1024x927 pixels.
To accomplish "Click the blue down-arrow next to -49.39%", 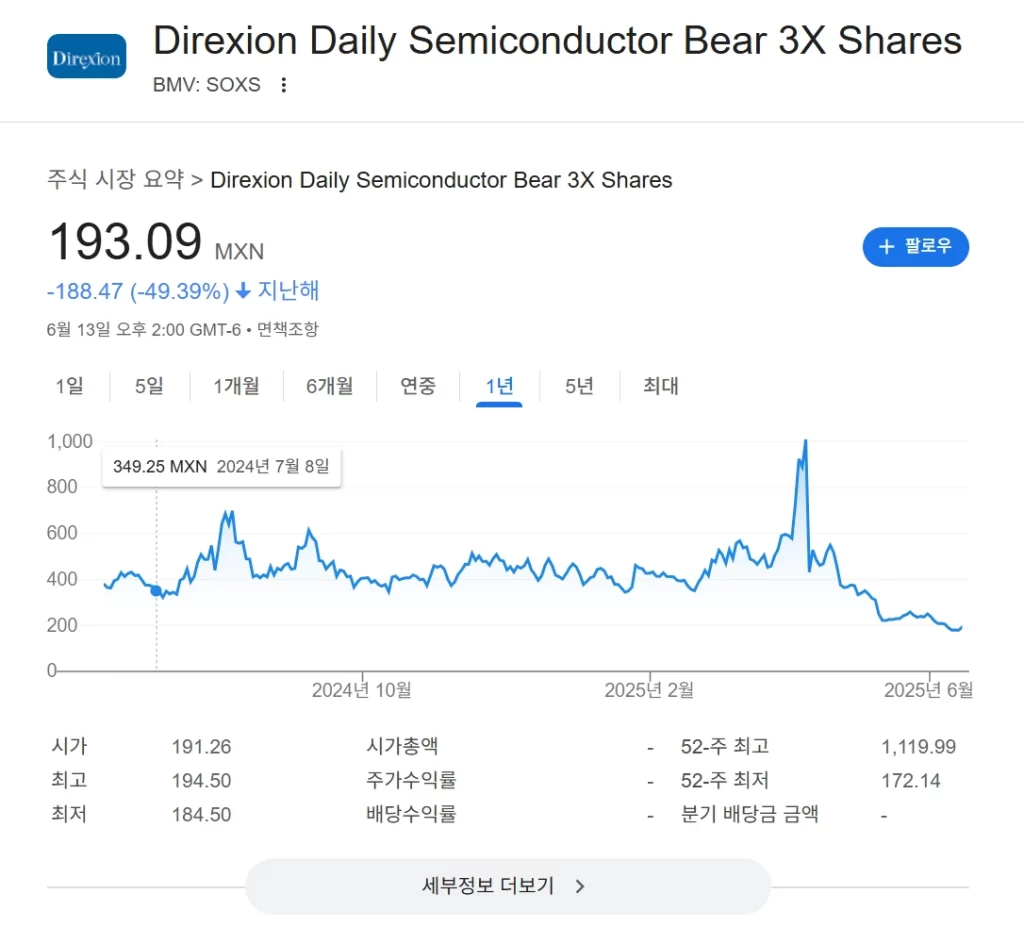I will pos(243,291).
